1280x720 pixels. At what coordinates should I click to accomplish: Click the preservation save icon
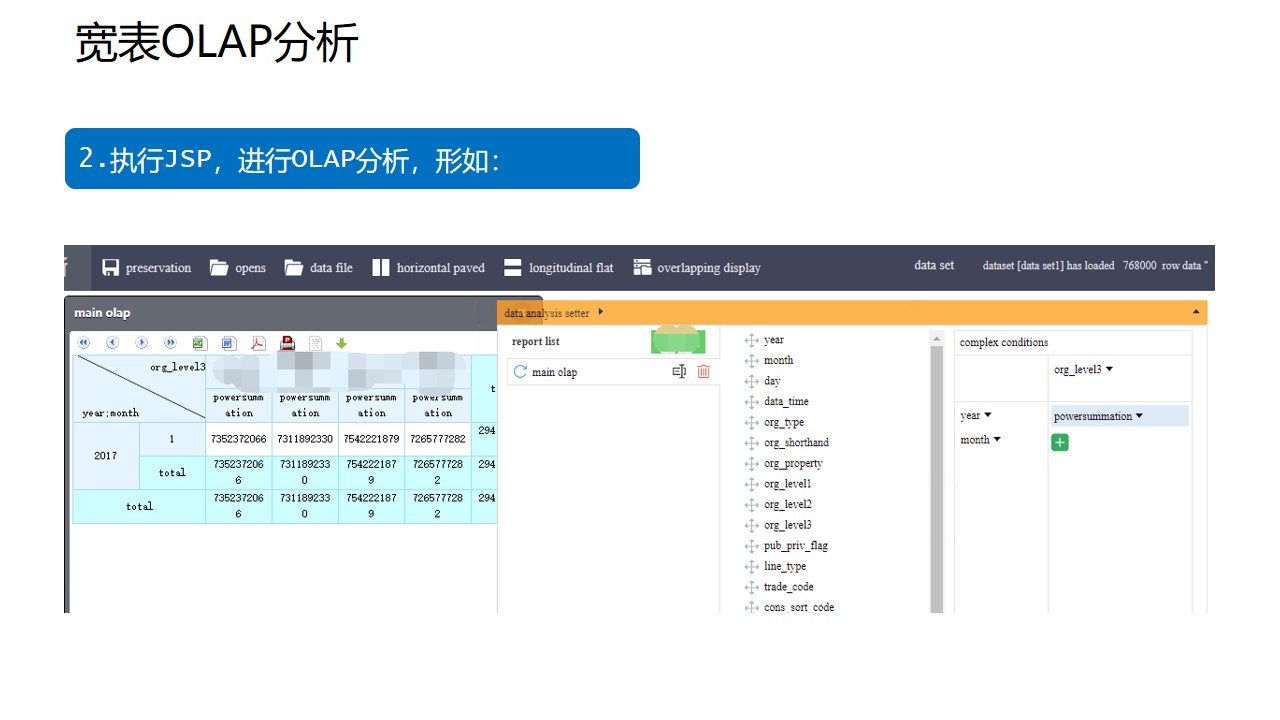coord(110,268)
